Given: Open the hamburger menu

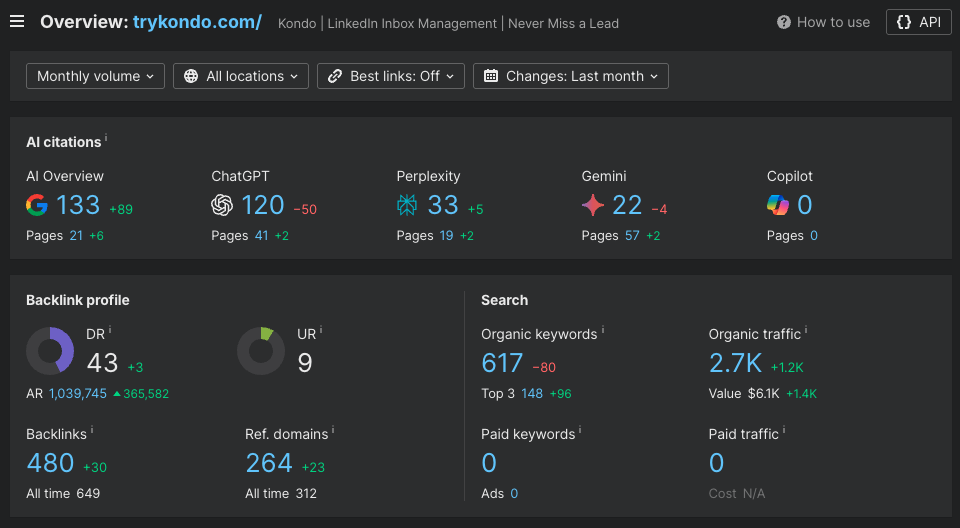Looking at the screenshot, I should (x=17, y=22).
